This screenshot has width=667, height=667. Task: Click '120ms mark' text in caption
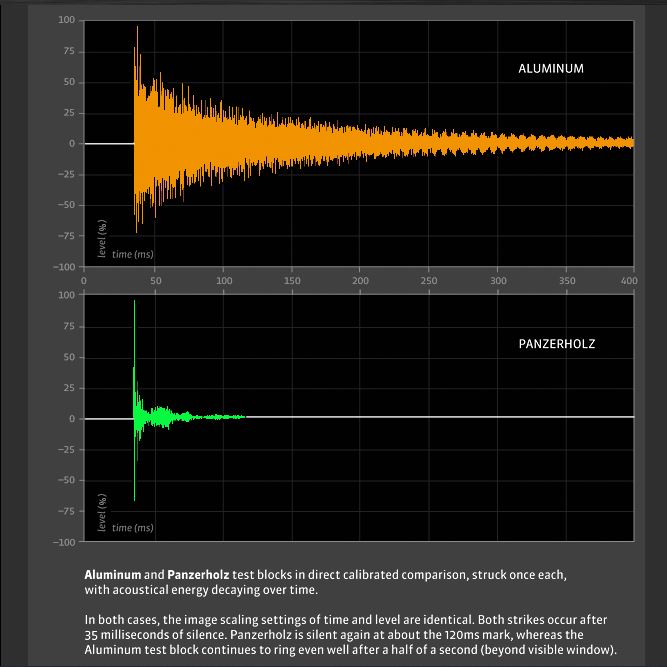tap(477, 635)
